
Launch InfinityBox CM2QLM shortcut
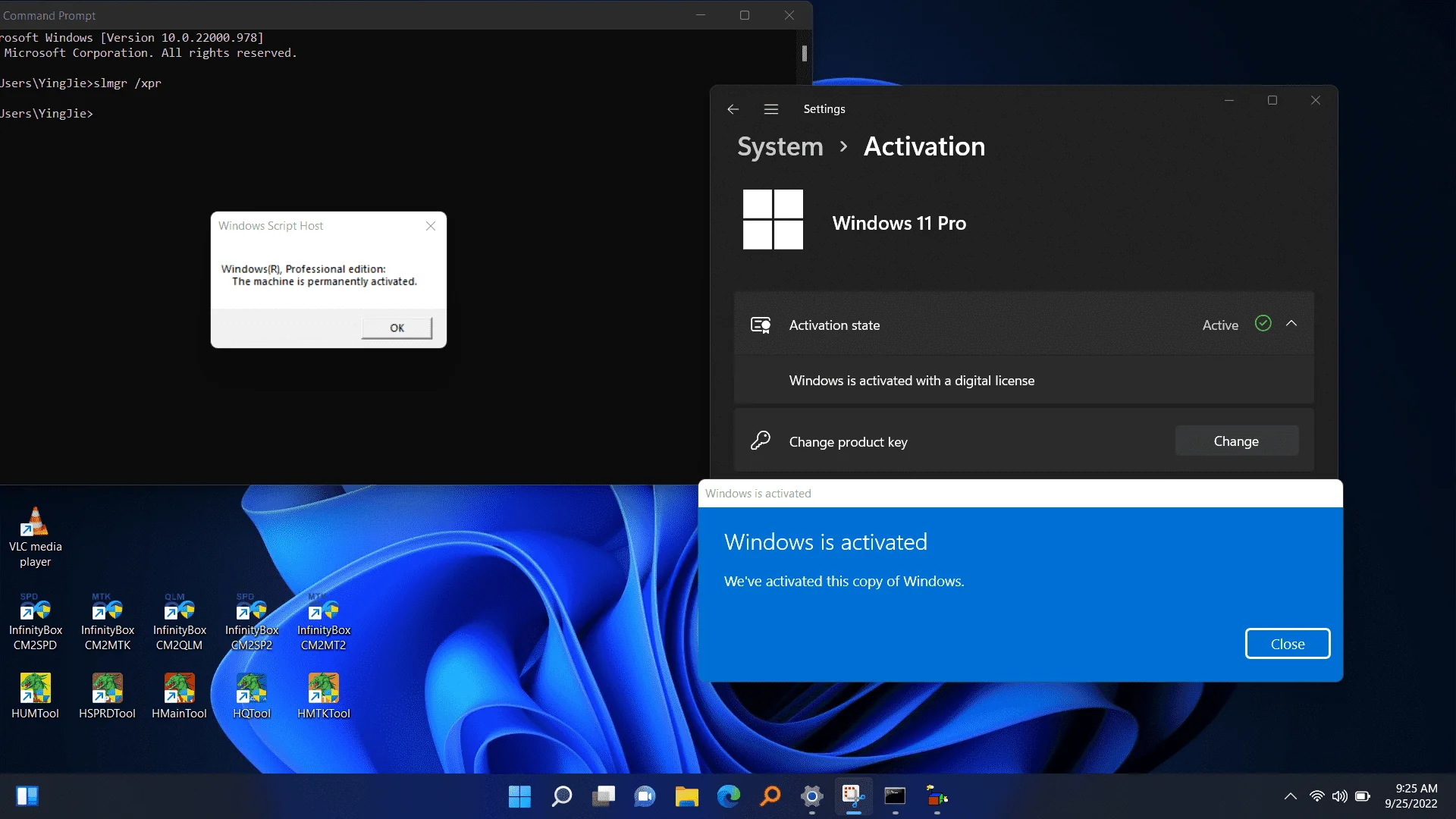[x=179, y=622]
